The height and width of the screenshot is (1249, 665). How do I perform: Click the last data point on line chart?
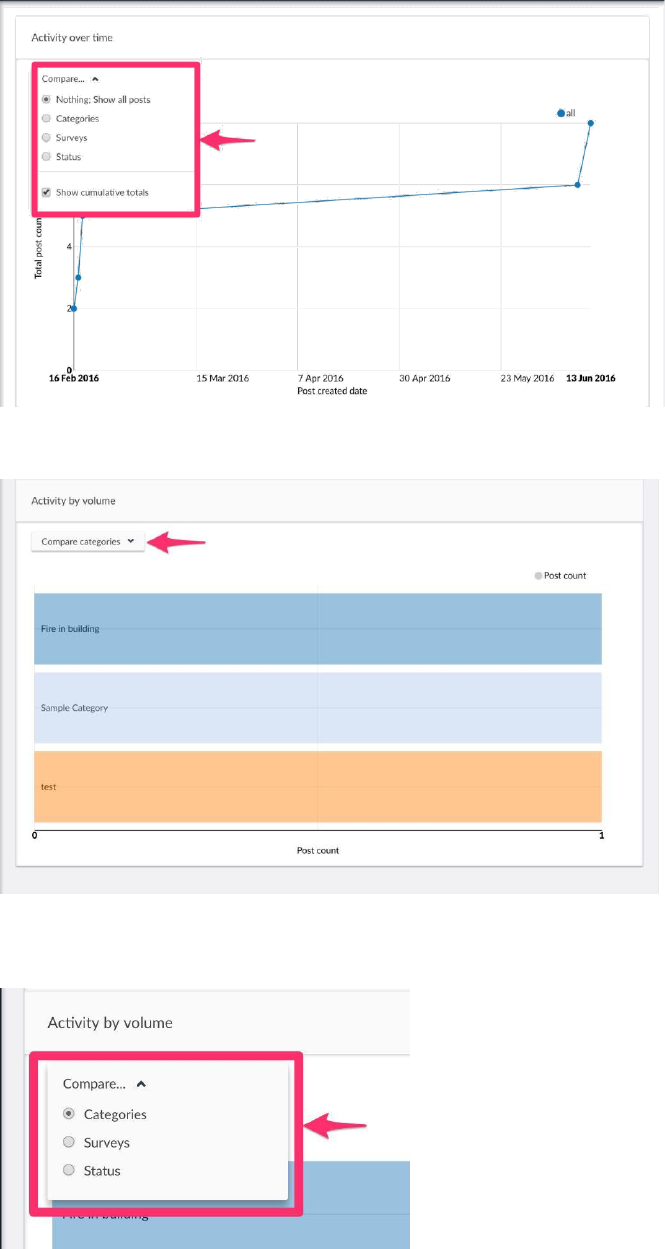[x=591, y=124]
